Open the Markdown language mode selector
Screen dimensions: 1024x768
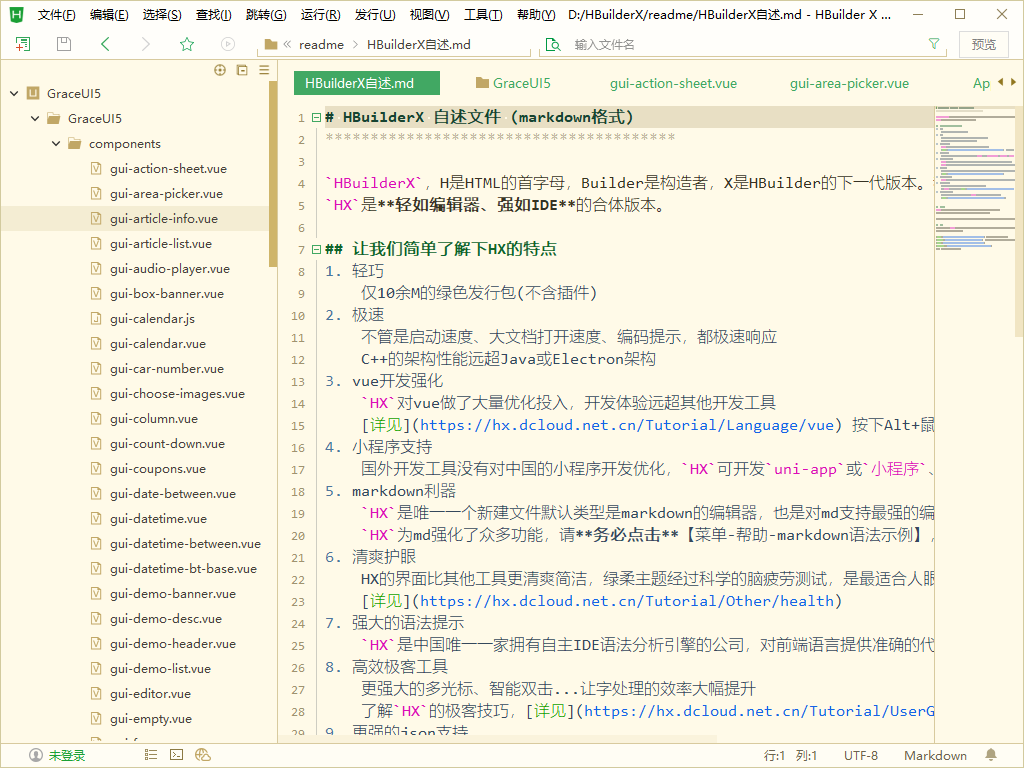(x=935, y=755)
